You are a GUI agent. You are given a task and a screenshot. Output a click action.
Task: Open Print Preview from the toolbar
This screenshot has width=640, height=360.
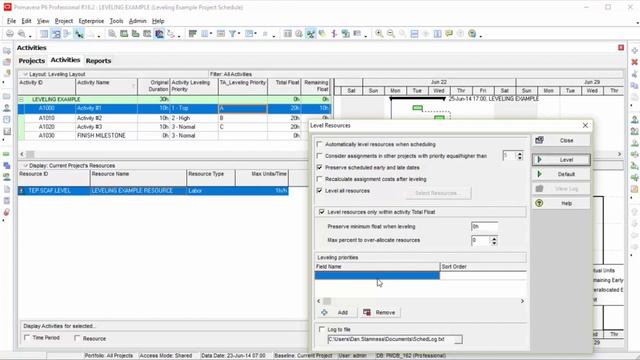point(22,34)
